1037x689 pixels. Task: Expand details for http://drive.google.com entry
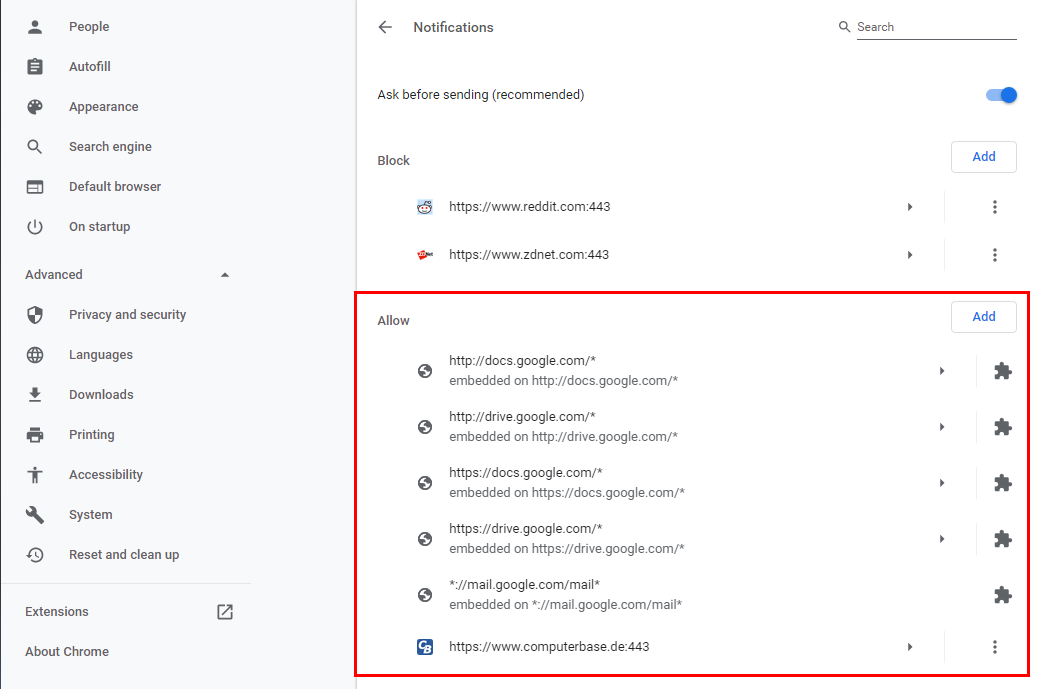point(942,427)
